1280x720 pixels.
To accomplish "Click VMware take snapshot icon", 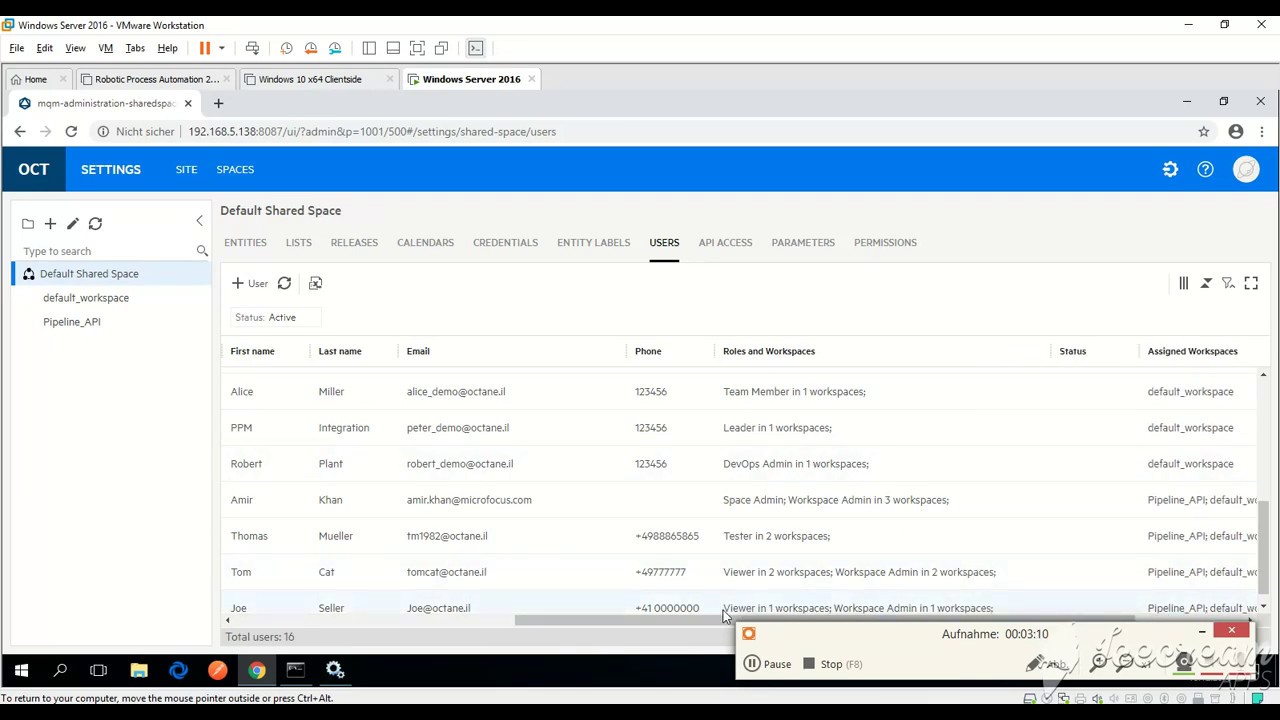I will (286, 48).
